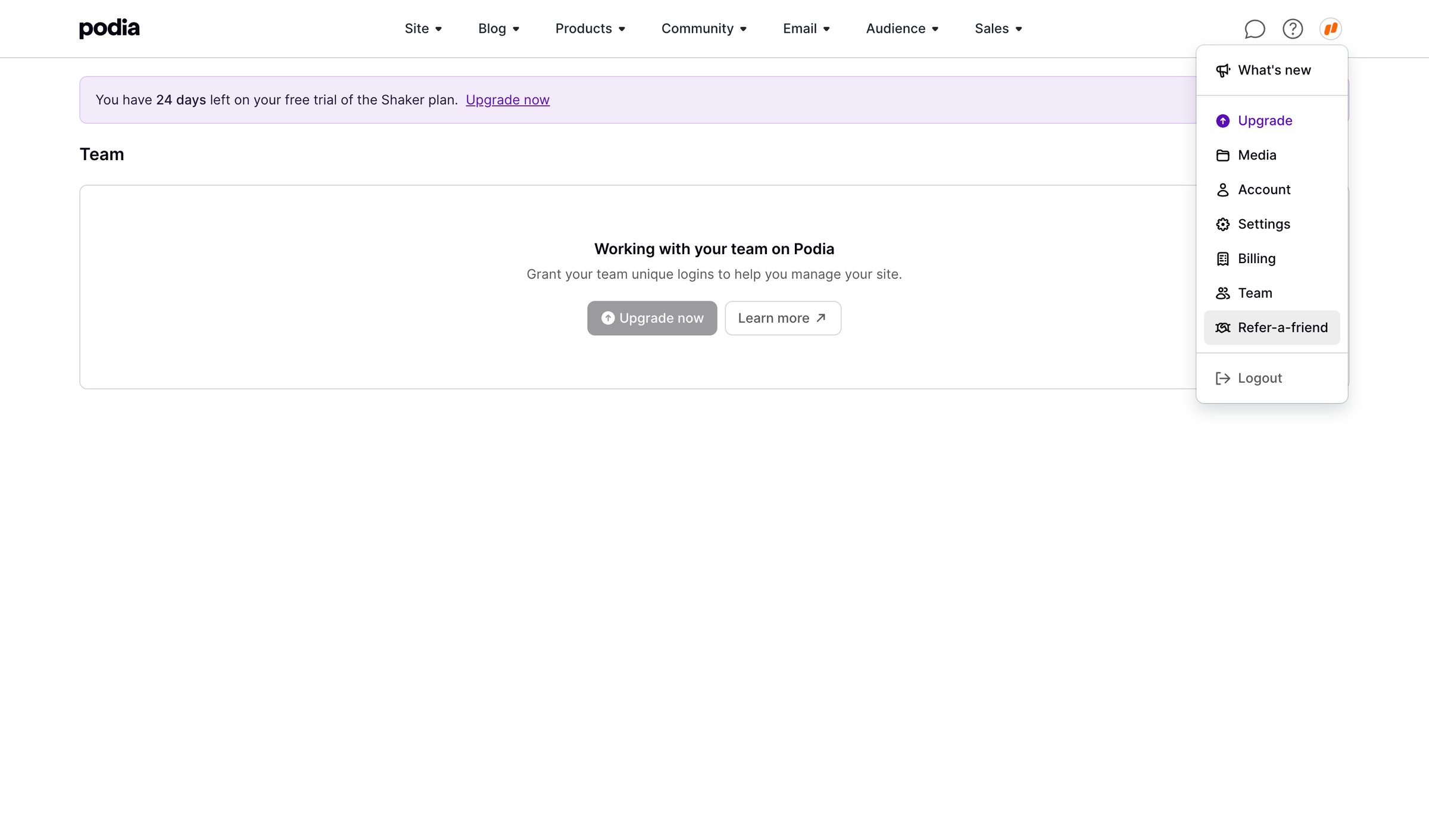Click the 'Working with your team on Podia' heading
Image resolution: width=1429 pixels, height=840 pixels.
pos(714,249)
